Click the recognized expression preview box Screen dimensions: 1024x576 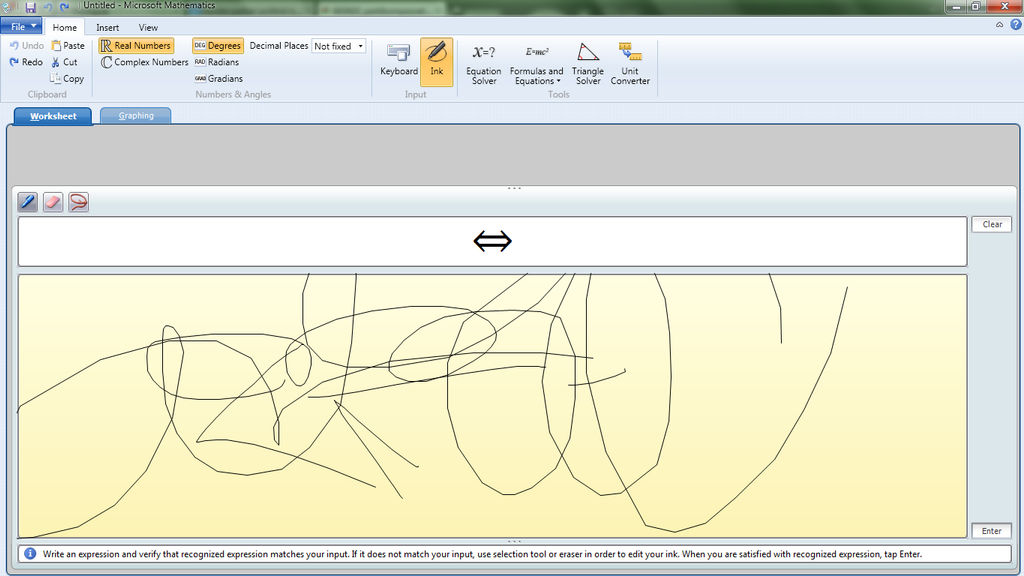pyautogui.click(x=492, y=242)
